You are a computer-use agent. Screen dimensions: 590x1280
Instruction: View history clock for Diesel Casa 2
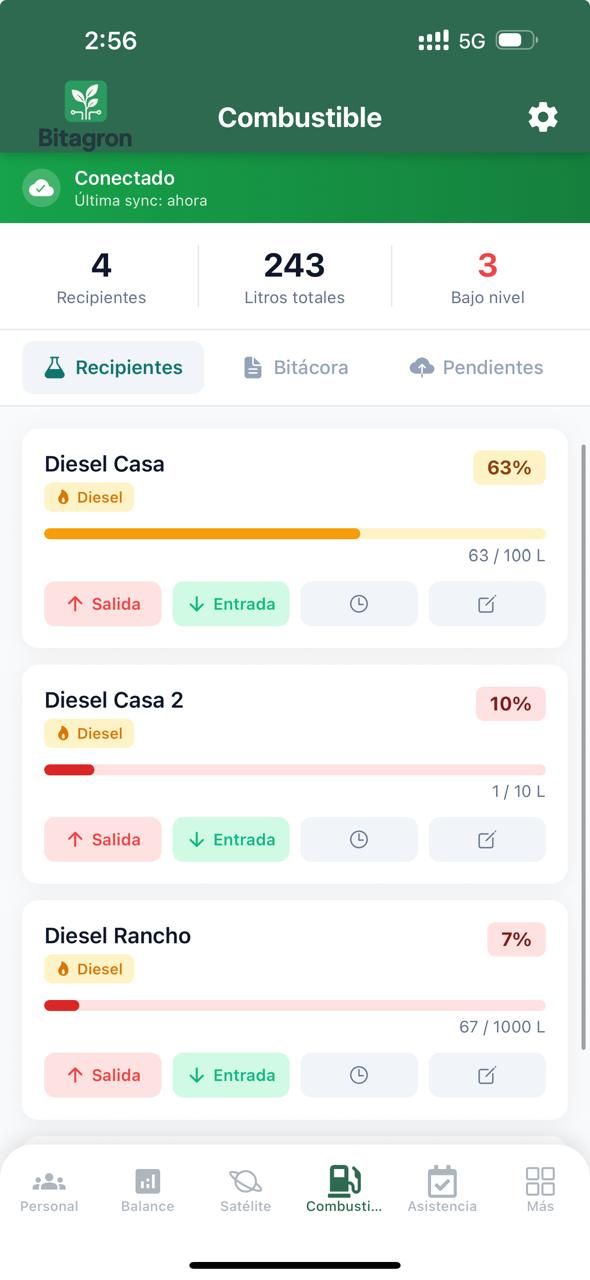coord(359,840)
